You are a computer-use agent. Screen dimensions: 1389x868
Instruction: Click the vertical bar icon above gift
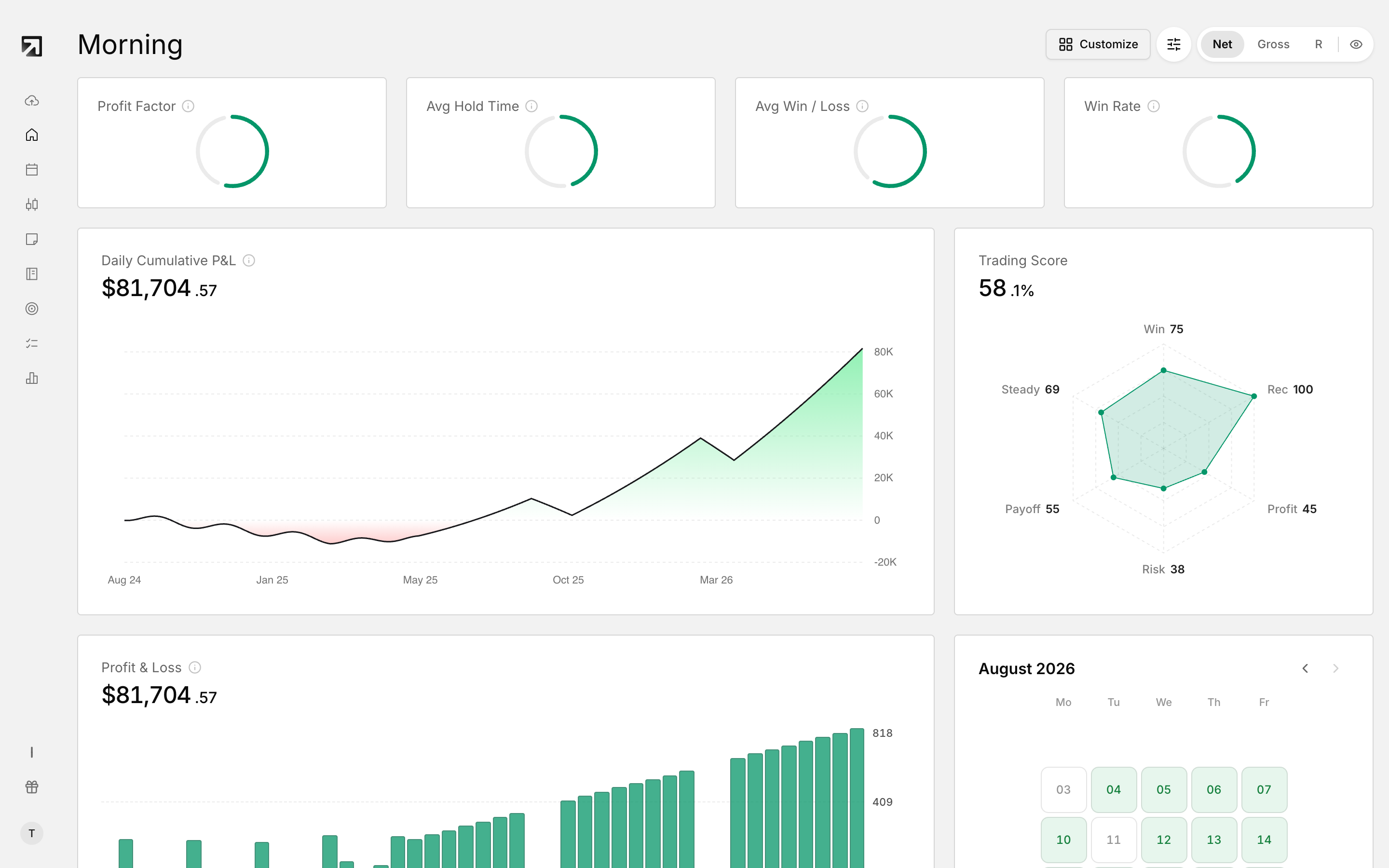[31, 752]
